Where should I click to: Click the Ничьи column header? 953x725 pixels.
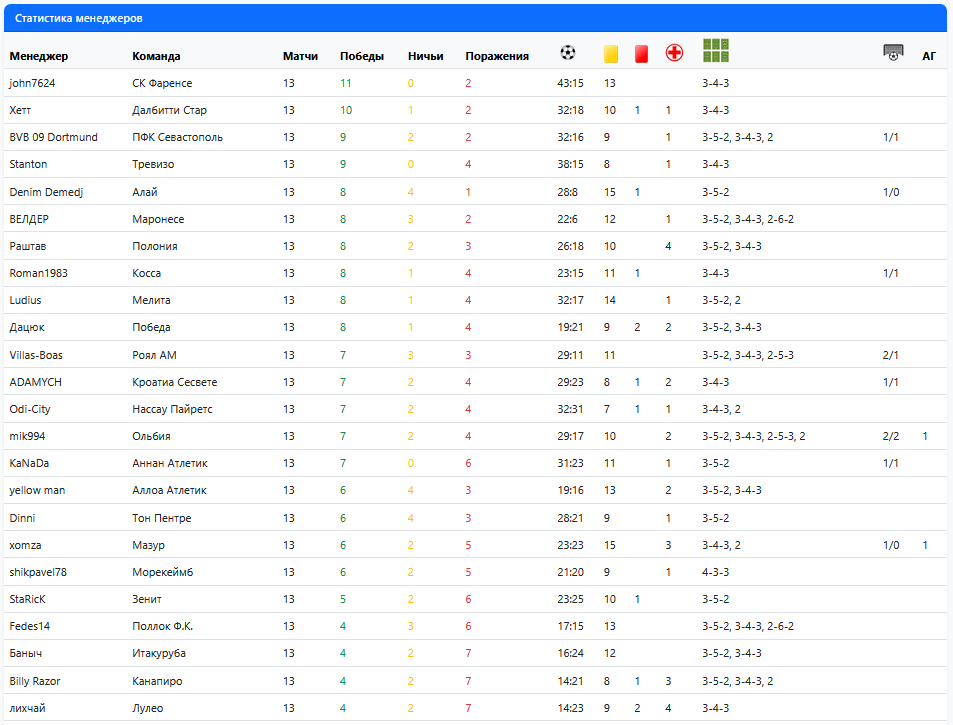[x=425, y=56]
